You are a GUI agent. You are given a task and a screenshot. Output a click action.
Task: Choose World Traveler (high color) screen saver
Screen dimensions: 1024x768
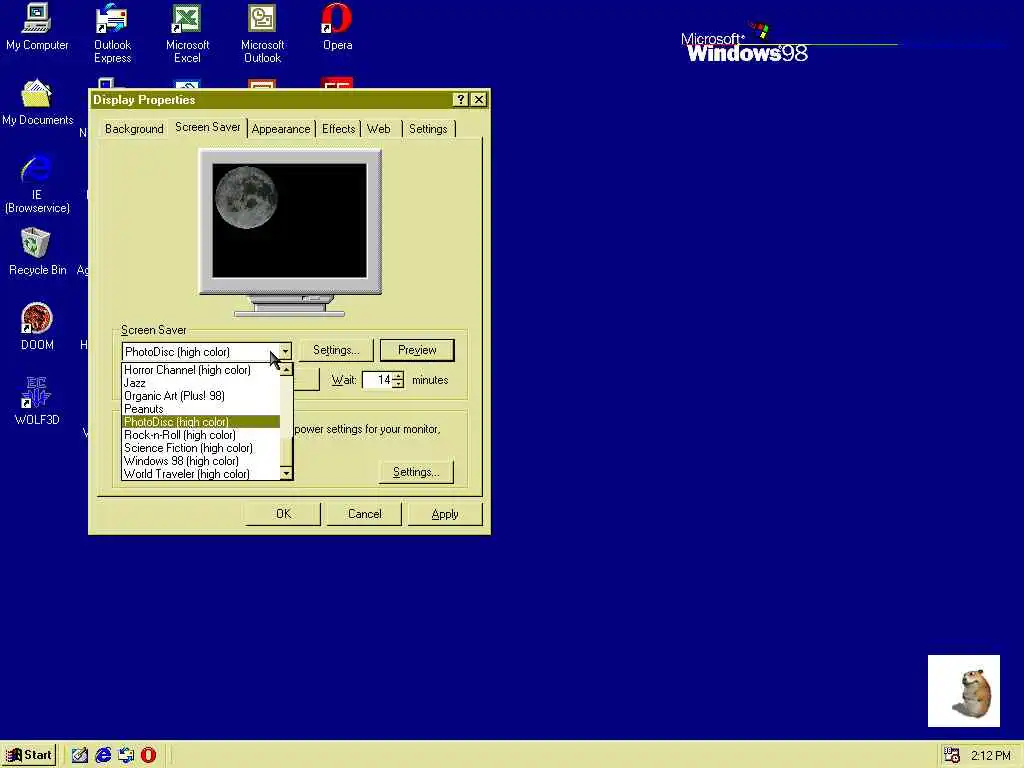tap(200, 474)
